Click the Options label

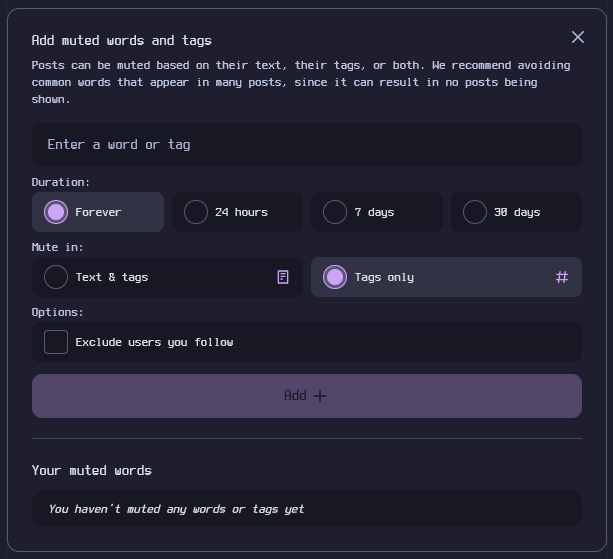(x=58, y=312)
